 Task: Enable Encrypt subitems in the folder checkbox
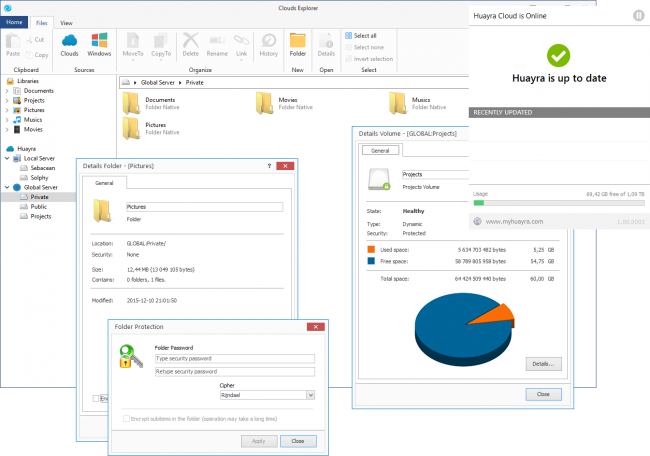click(x=126, y=419)
